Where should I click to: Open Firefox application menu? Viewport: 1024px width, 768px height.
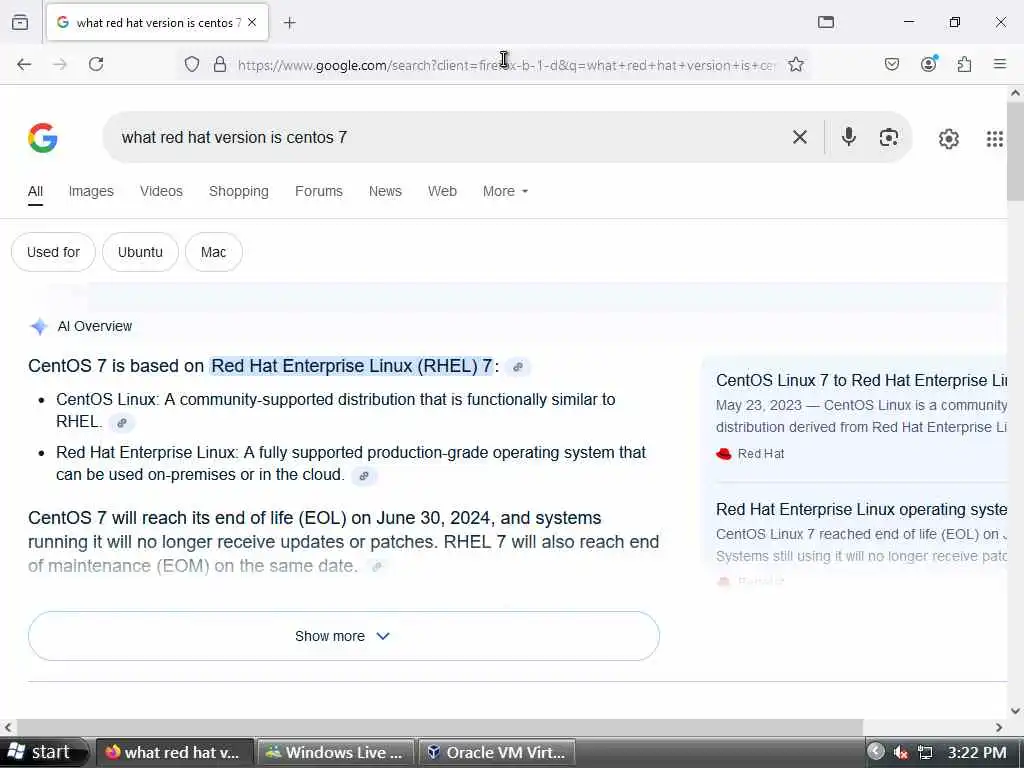point(1000,63)
